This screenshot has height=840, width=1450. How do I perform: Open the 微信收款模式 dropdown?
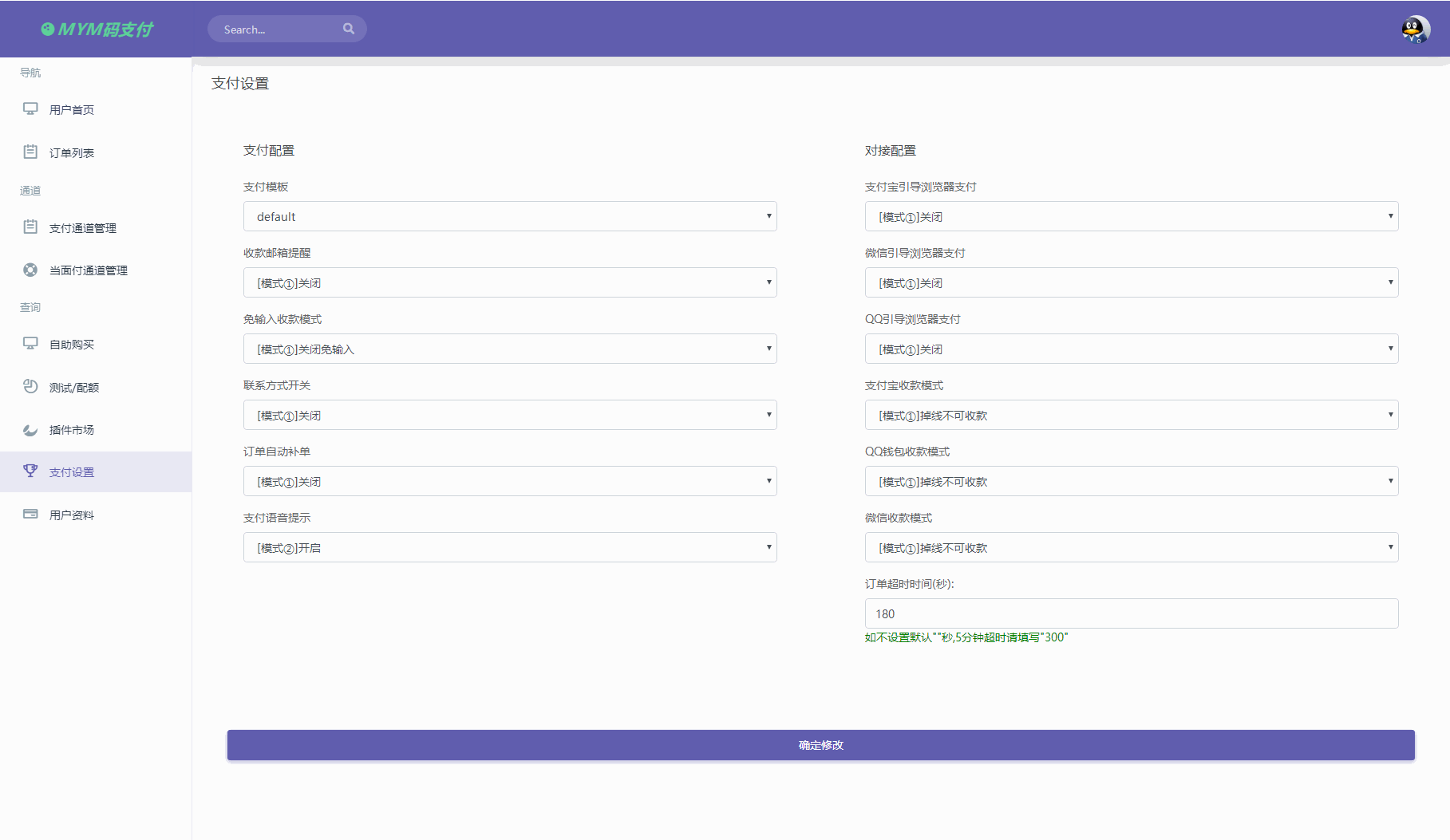(1131, 547)
